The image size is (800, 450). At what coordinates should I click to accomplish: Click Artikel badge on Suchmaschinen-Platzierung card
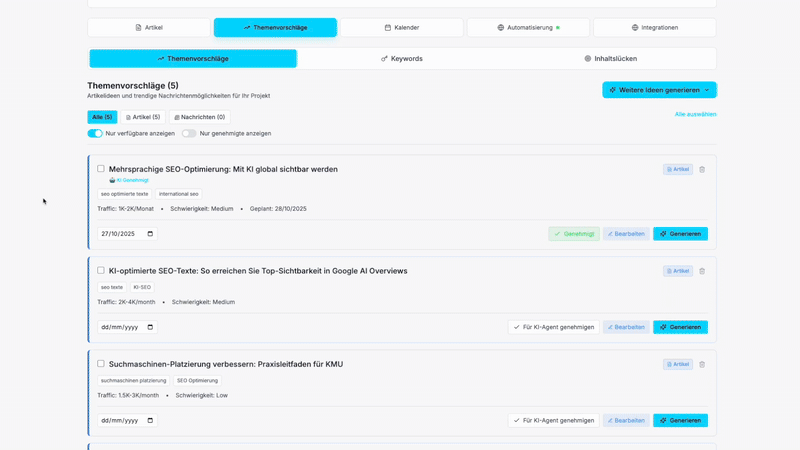[678, 364]
